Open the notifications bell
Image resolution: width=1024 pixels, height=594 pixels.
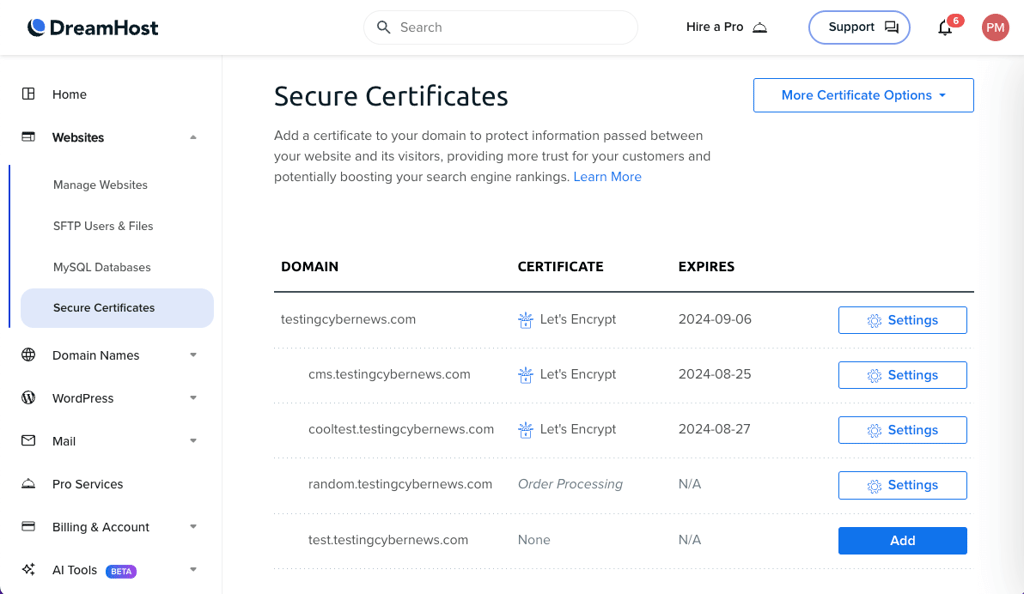coord(945,27)
